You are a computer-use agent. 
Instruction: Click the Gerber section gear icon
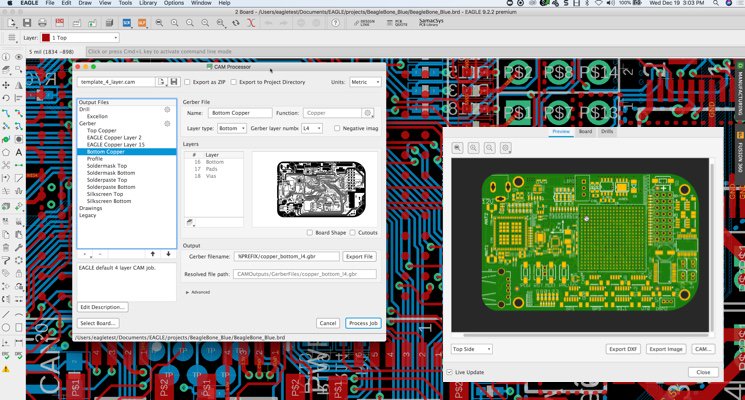(x=167, y=124)
